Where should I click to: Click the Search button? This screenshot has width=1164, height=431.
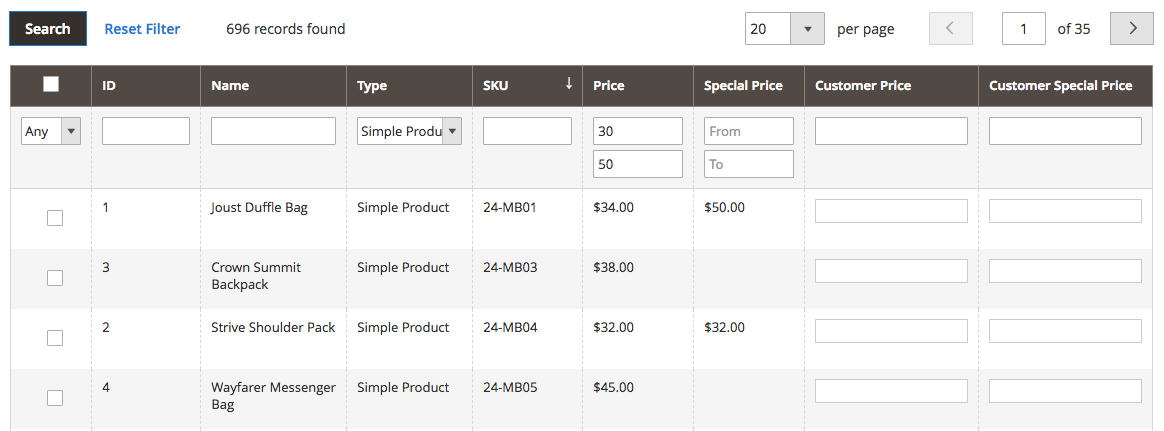48,29
